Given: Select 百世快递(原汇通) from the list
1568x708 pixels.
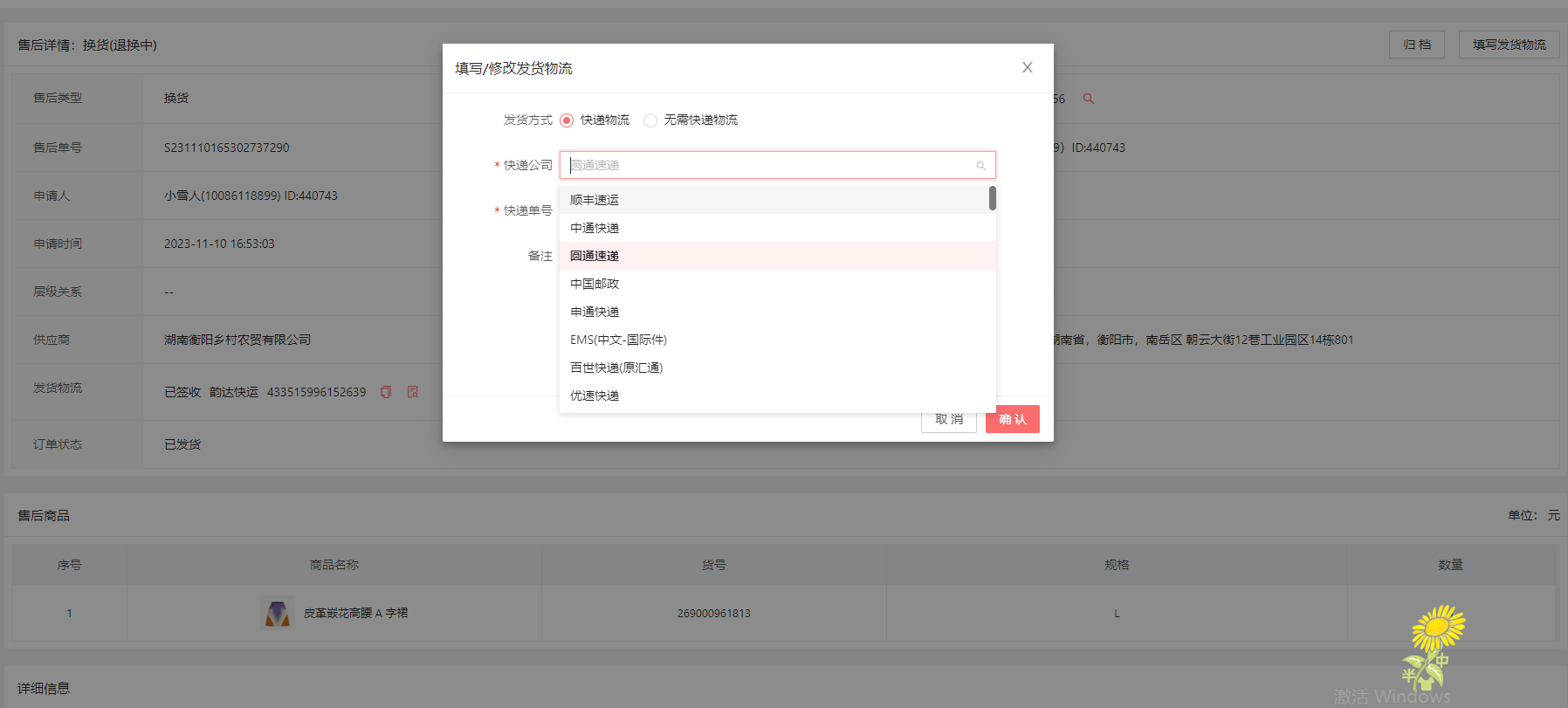Looking at the screenshot, I should tap(616, 368).
